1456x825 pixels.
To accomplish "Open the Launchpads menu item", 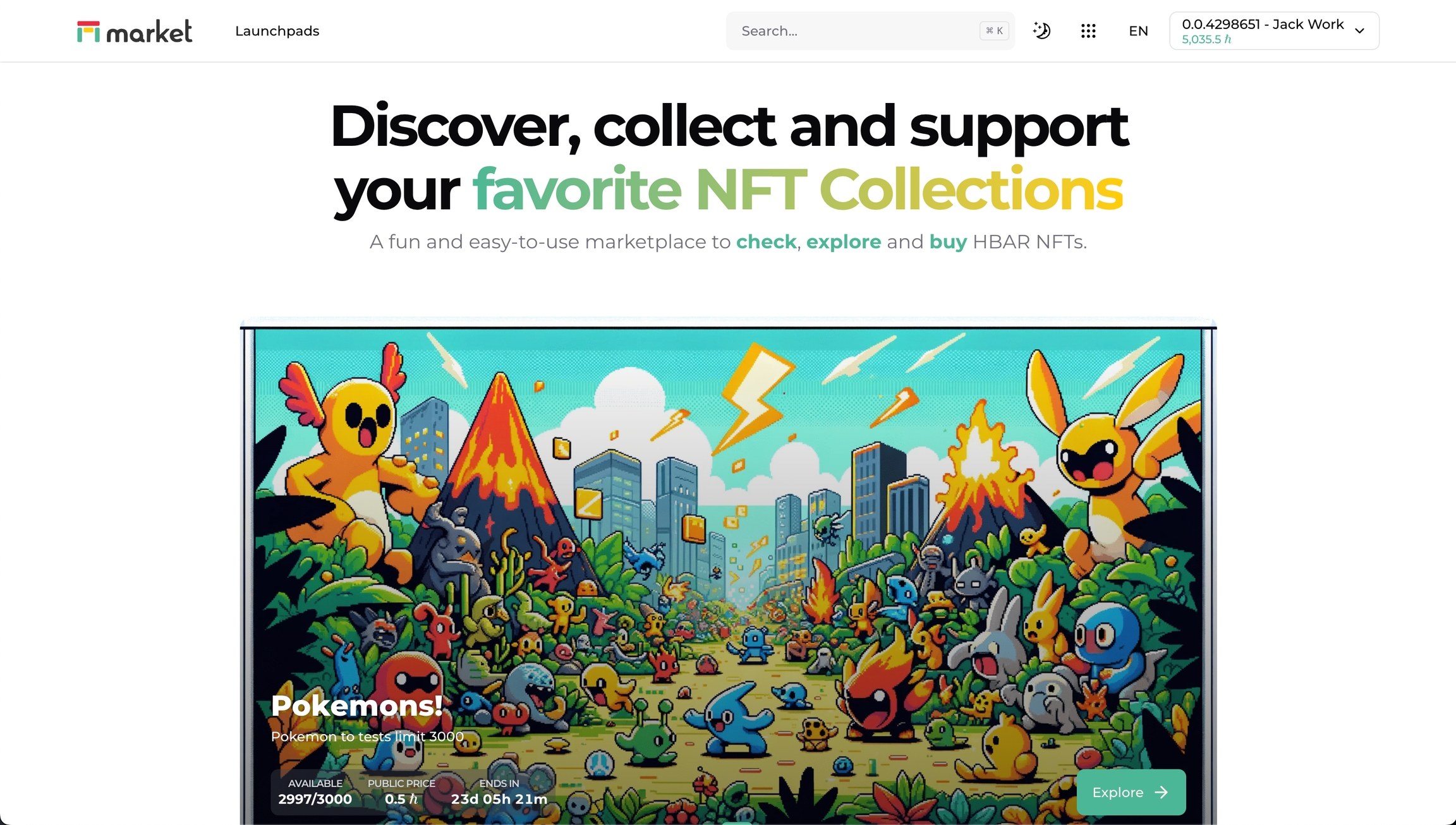I will tap(277, 31).
